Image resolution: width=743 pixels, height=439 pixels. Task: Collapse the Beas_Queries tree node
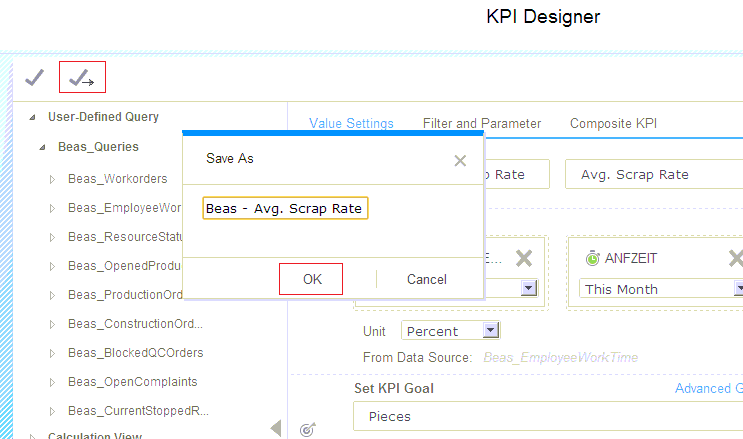44,147
